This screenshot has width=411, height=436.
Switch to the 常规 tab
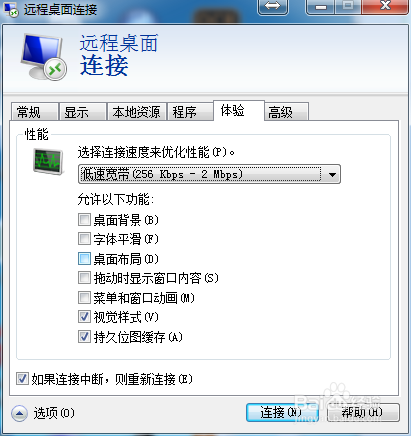pos(34,112)
